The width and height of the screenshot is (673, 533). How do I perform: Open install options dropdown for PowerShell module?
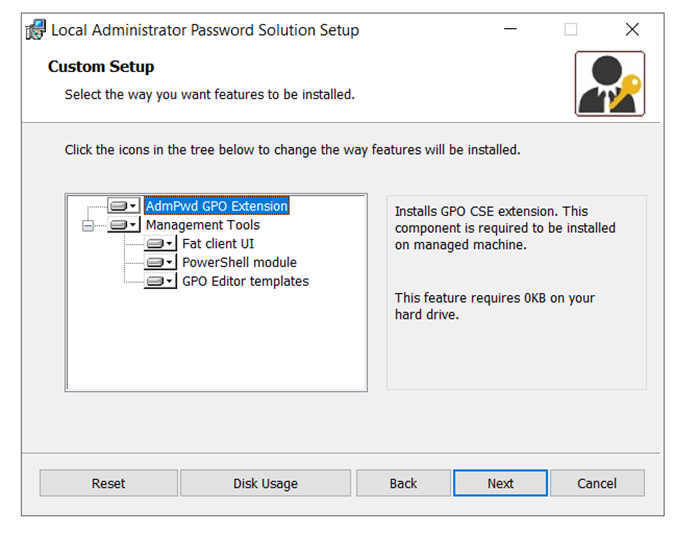[170, 262]
